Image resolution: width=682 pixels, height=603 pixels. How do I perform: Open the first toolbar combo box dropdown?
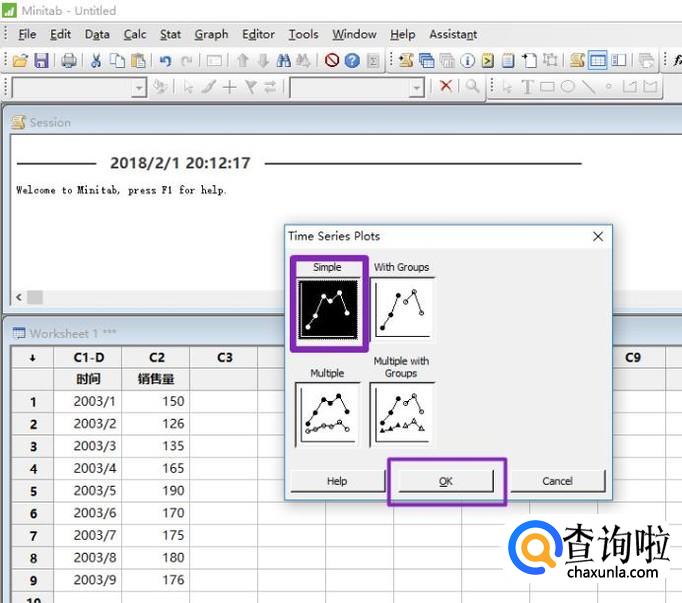[139, 88]
